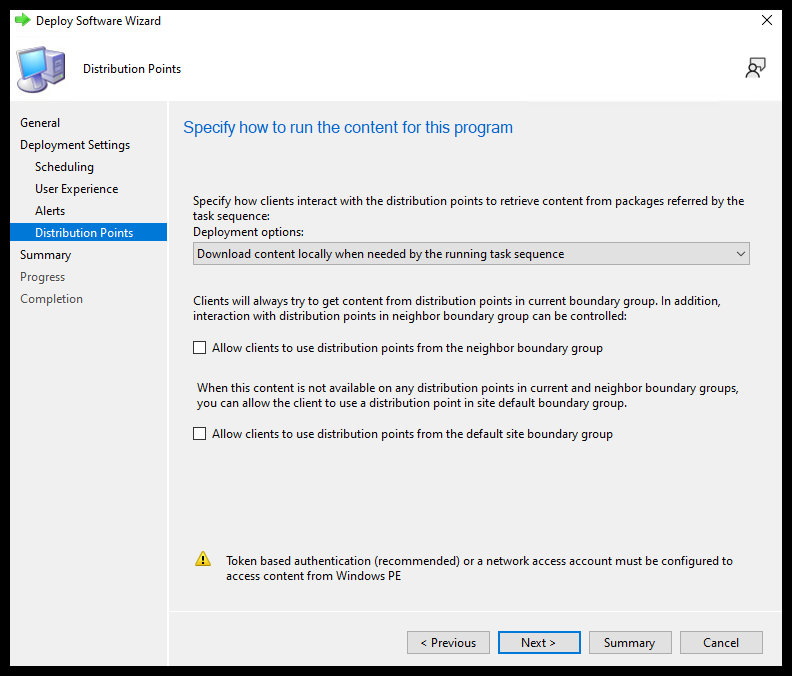
Task: Select the Distribution Points step
Action: coord(84,233)
